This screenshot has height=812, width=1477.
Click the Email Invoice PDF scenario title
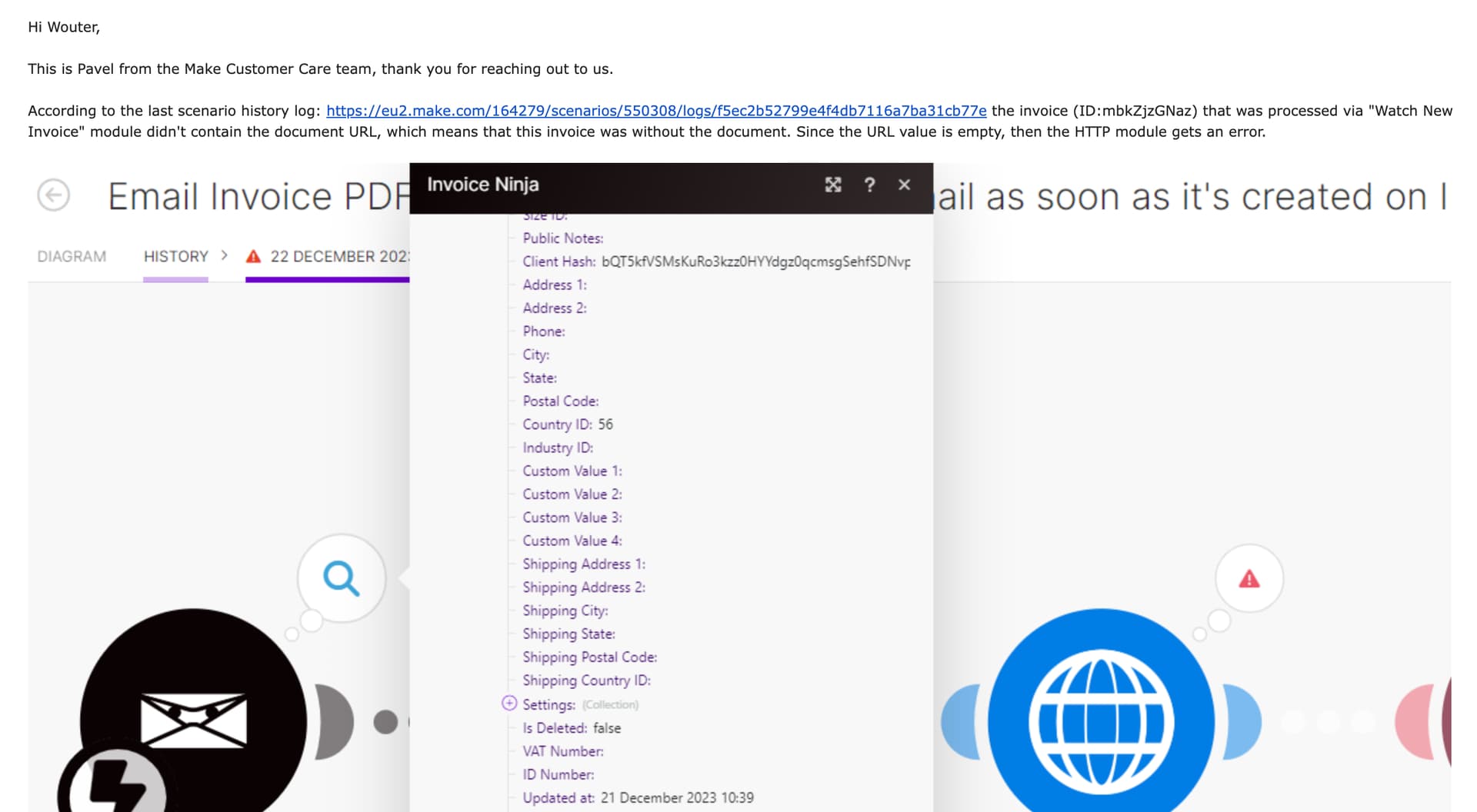(258, 197)
